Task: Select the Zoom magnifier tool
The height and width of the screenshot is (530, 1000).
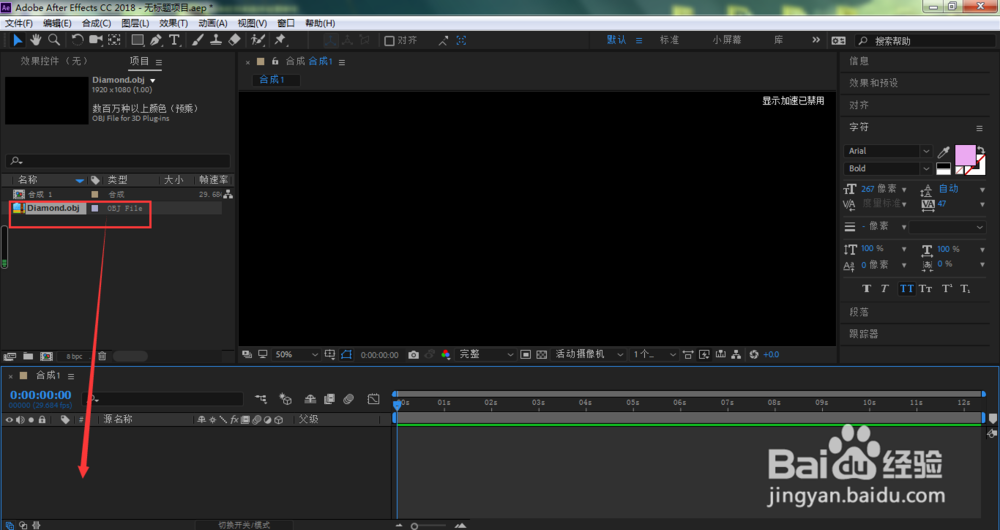Action: pyautogui.click(x=54, y=40)
